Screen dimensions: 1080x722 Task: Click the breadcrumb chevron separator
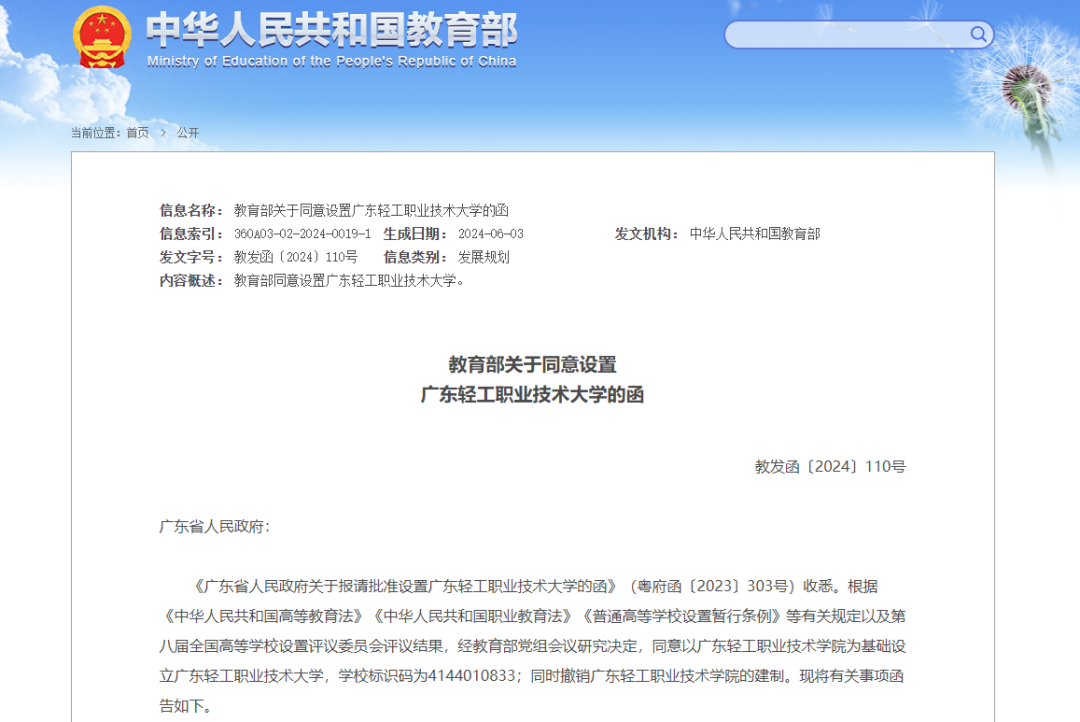(x=163, y=132)
